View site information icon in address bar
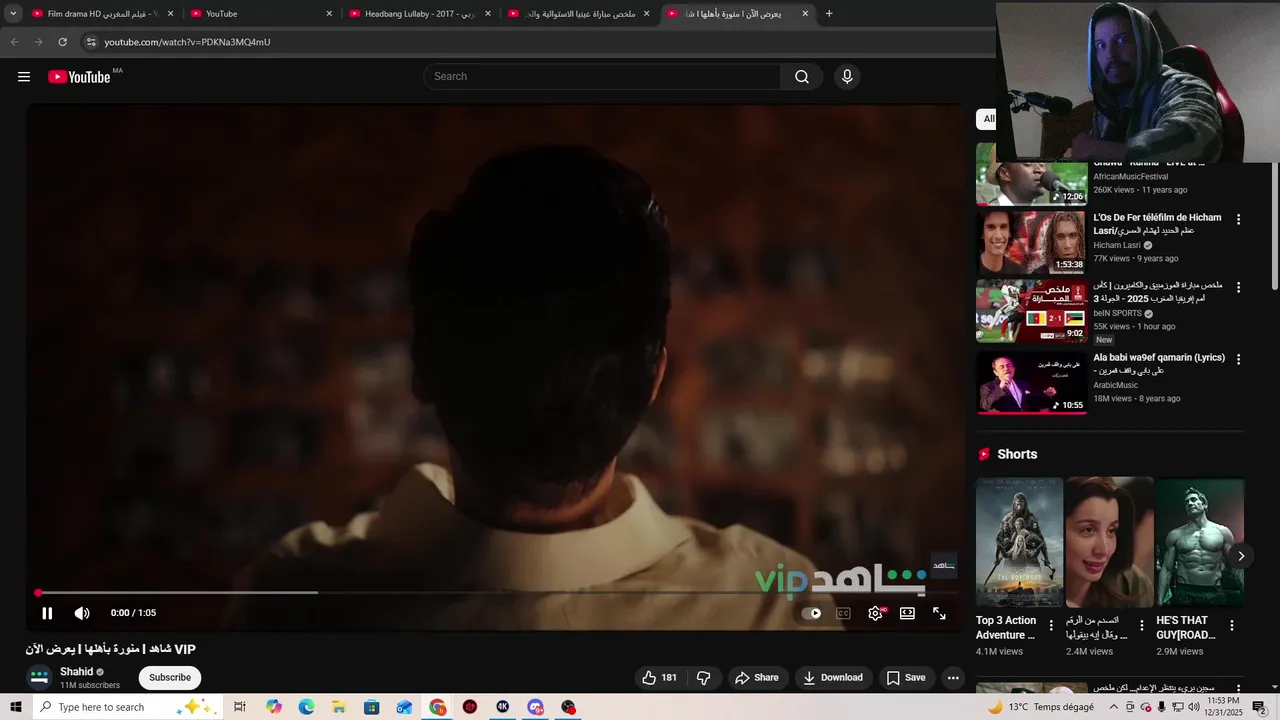The height and width of the screenshot is (720, 1280). [x=91, y=42]
